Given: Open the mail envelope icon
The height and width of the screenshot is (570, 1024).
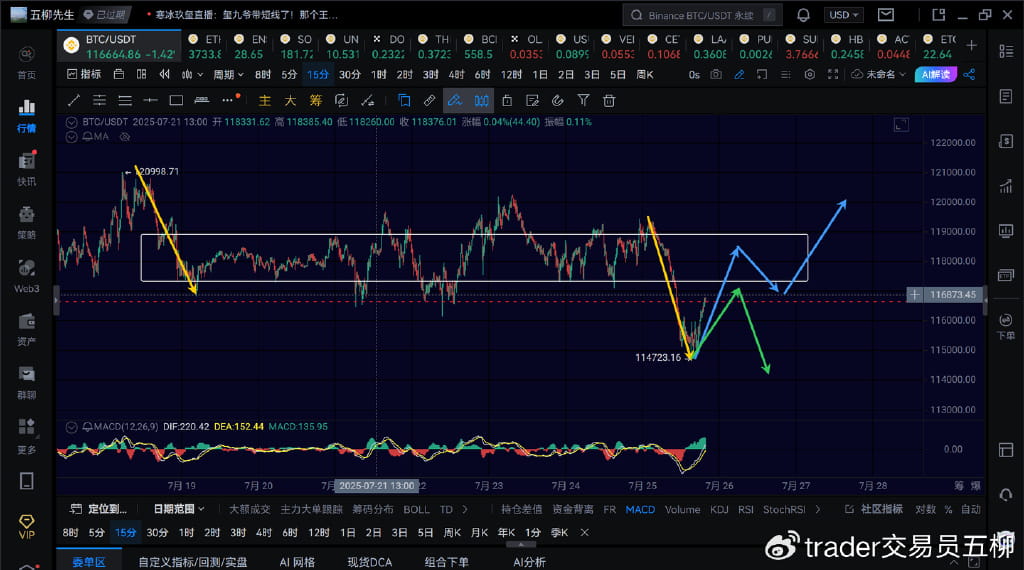Looking at the screenshot, I should point(886,14).
